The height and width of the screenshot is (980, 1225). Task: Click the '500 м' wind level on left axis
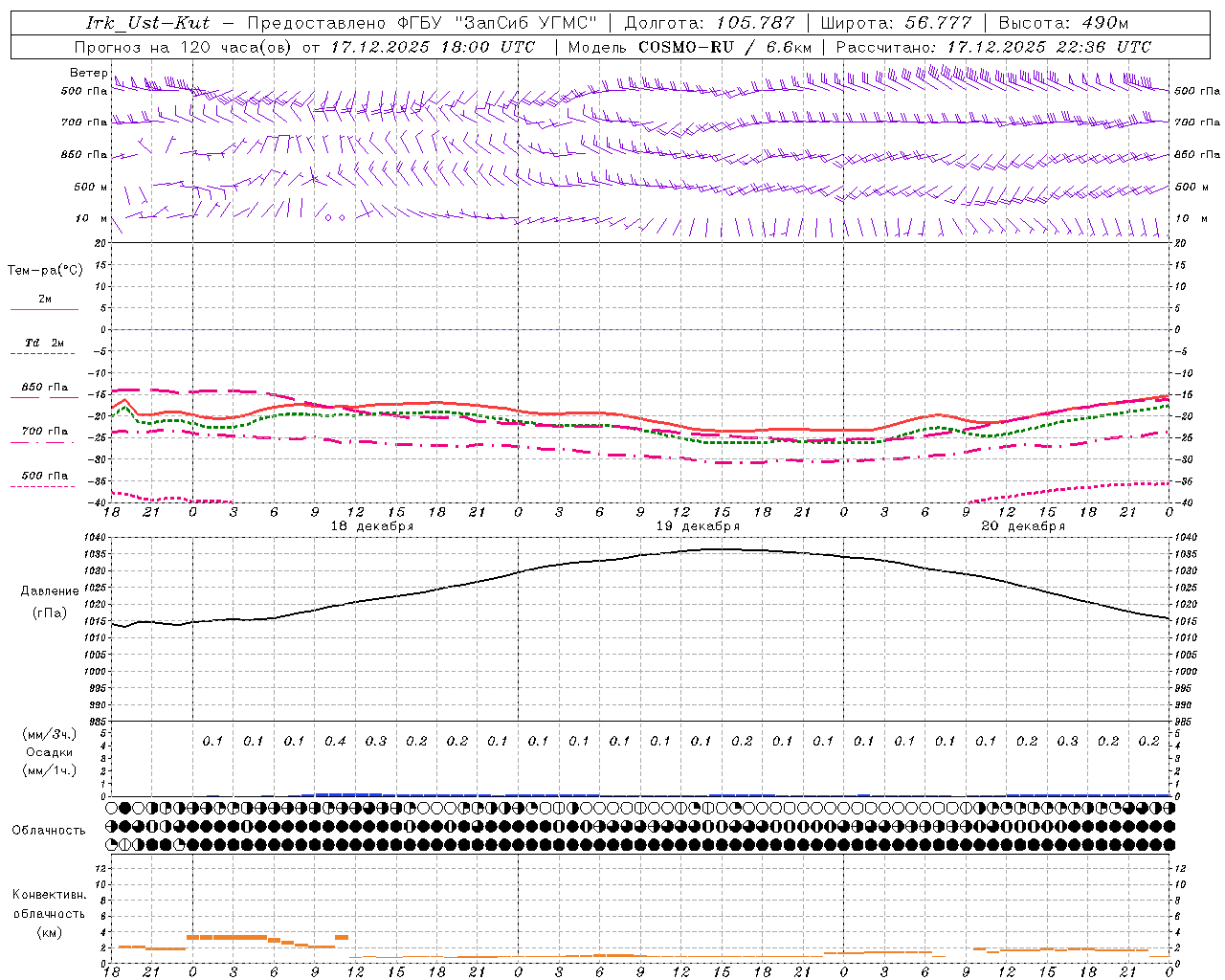click(91, 187)
